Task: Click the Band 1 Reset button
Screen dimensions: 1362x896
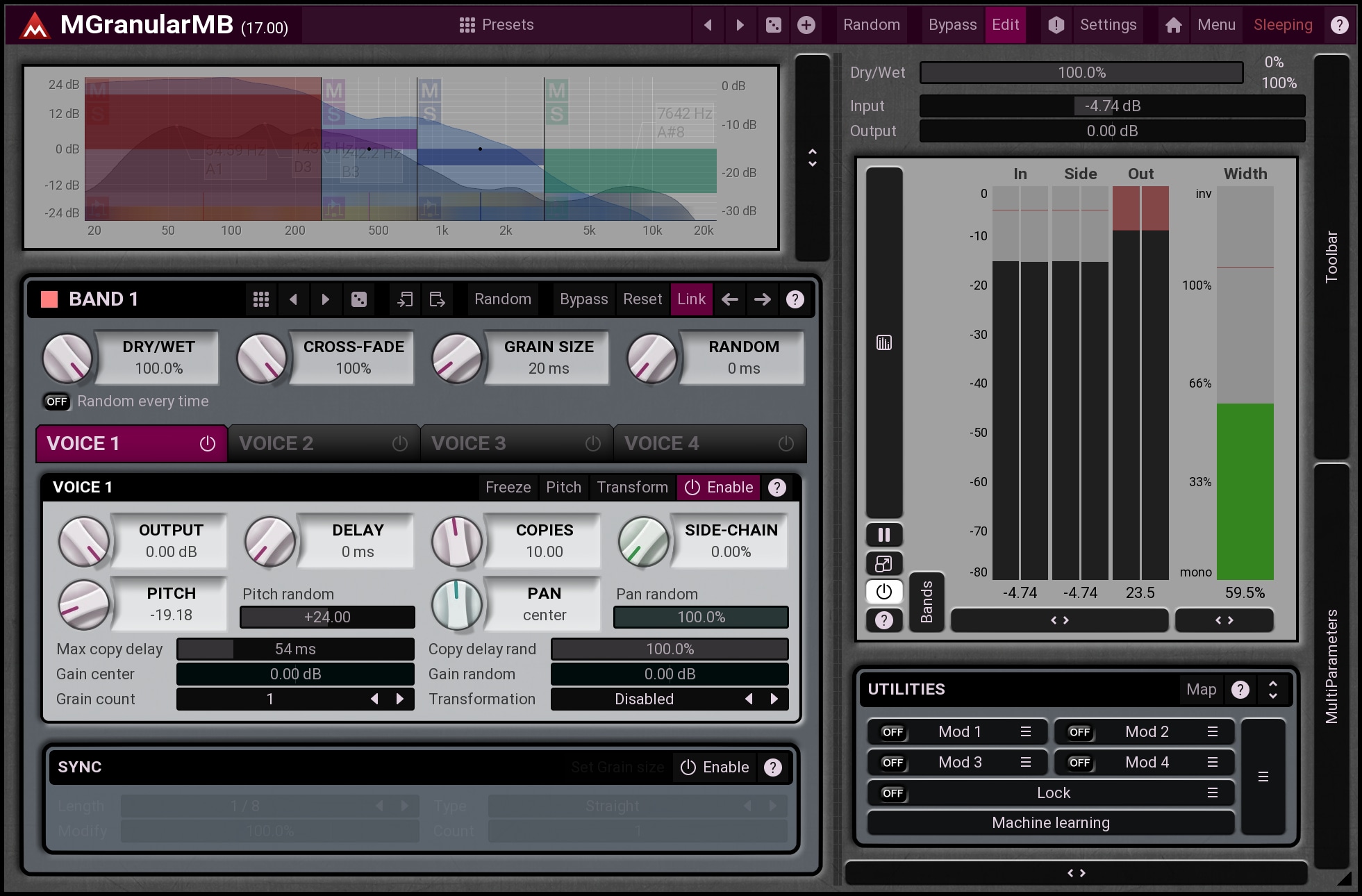Action: 642,299
